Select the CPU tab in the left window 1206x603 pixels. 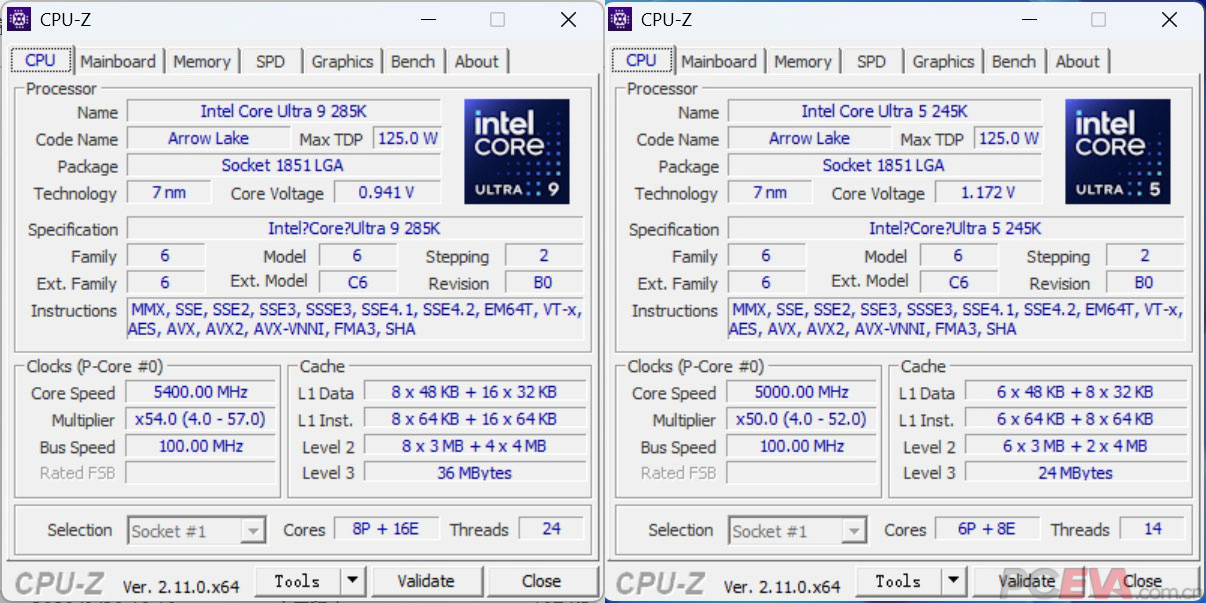click(x=41, y=60)
